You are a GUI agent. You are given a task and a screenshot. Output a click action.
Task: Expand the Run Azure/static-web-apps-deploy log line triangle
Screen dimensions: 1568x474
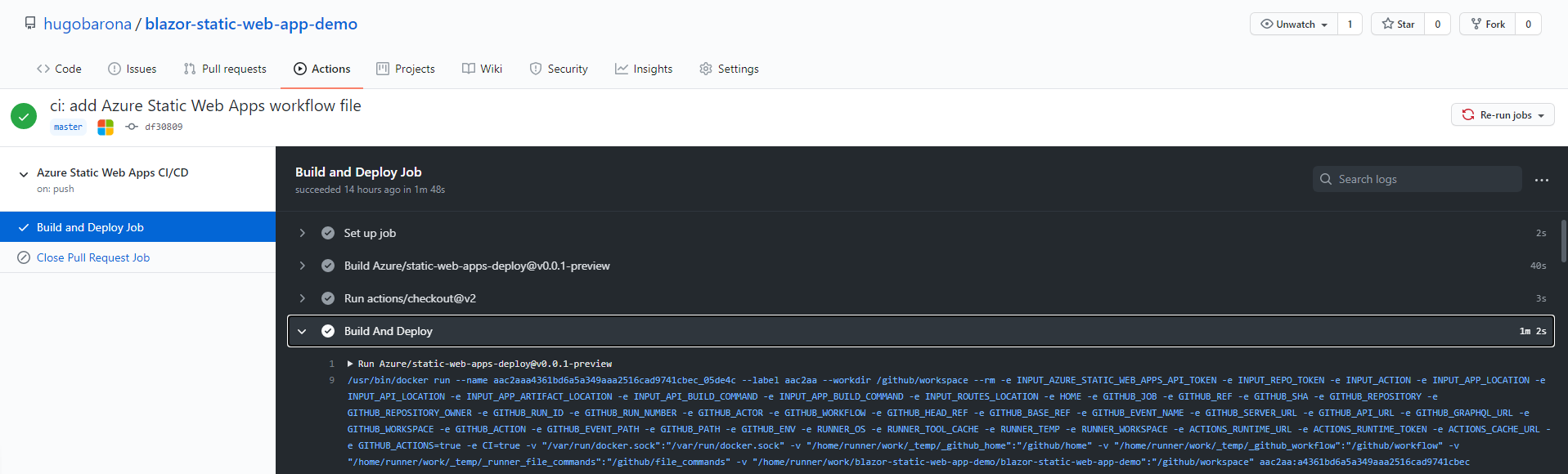click(350, 364)
